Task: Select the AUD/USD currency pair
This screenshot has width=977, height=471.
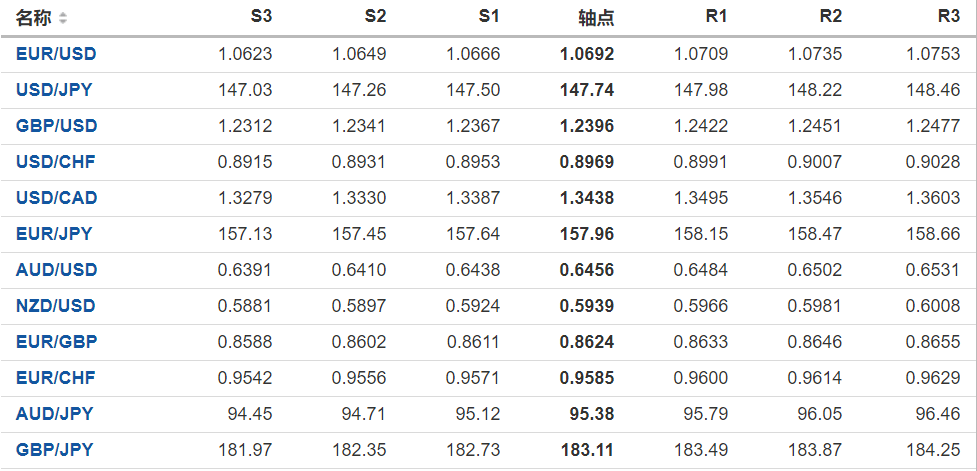Action: coord(56,270)
